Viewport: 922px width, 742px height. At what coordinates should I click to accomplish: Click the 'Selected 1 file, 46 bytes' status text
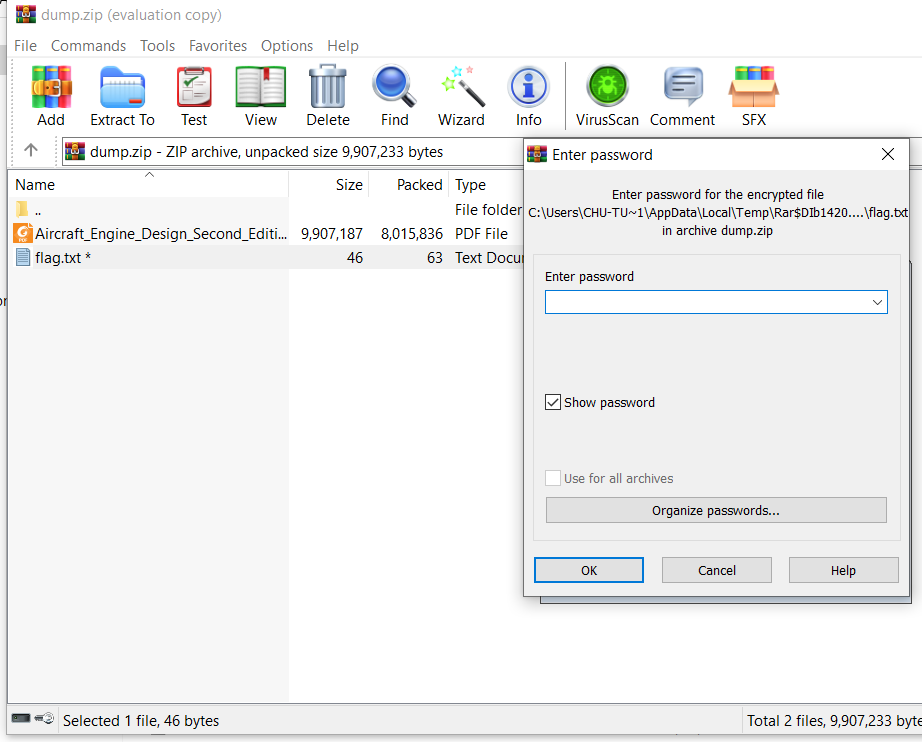[141, 720]
